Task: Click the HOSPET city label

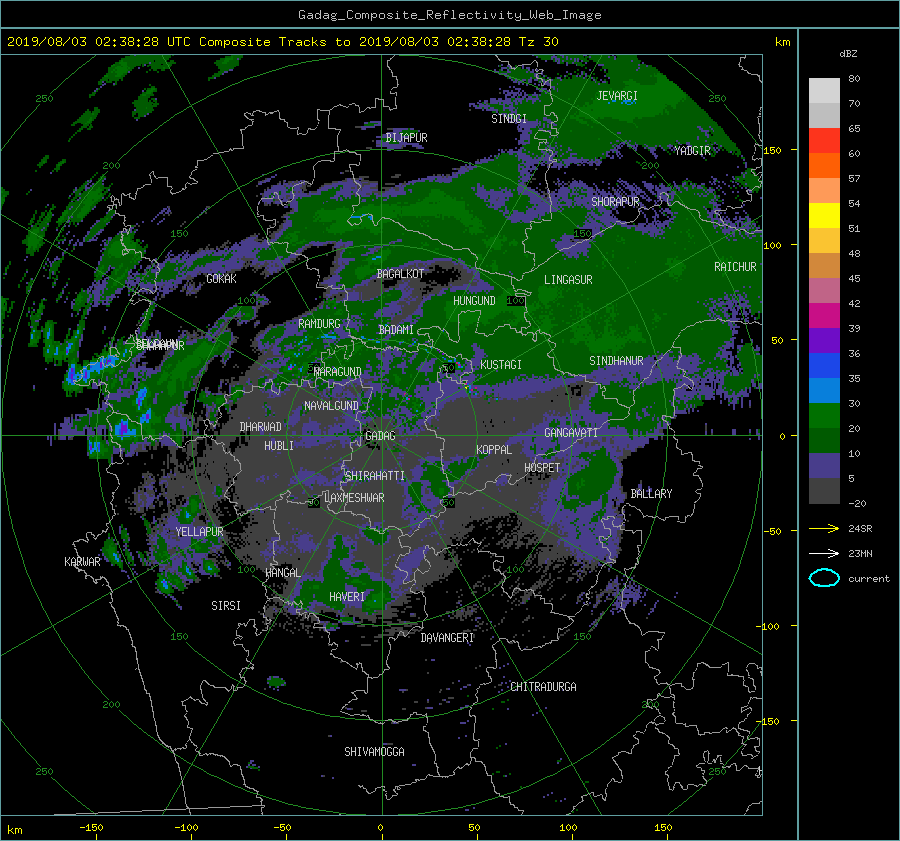Action: click(x=542, y=468)
